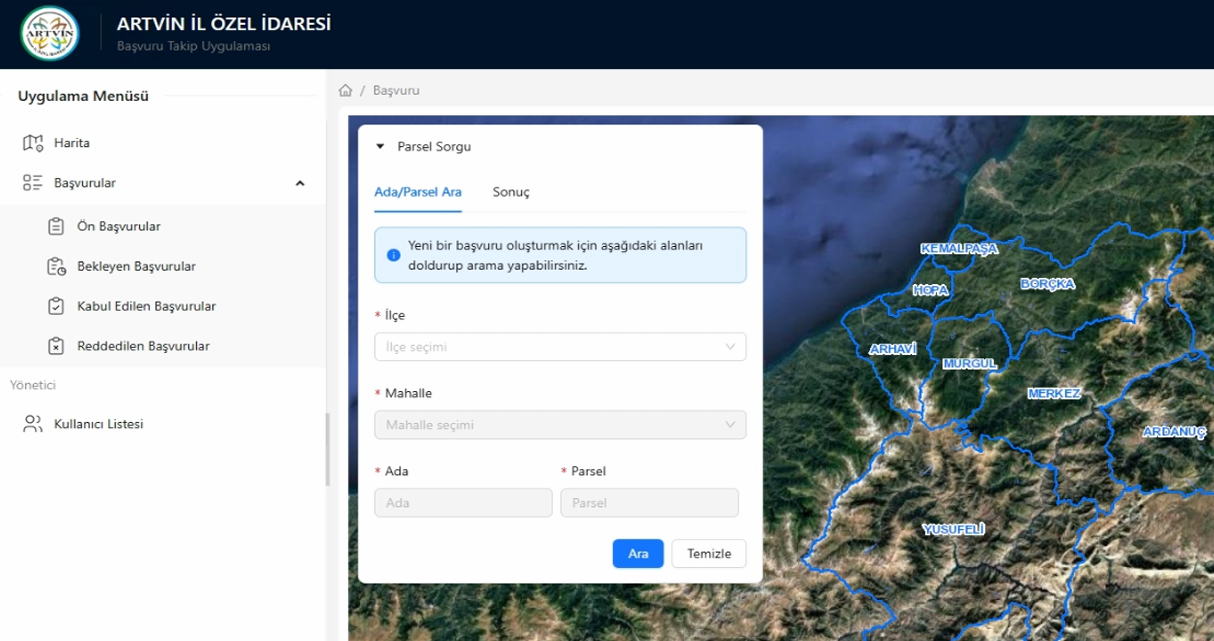Click the Ada input field

463,503
